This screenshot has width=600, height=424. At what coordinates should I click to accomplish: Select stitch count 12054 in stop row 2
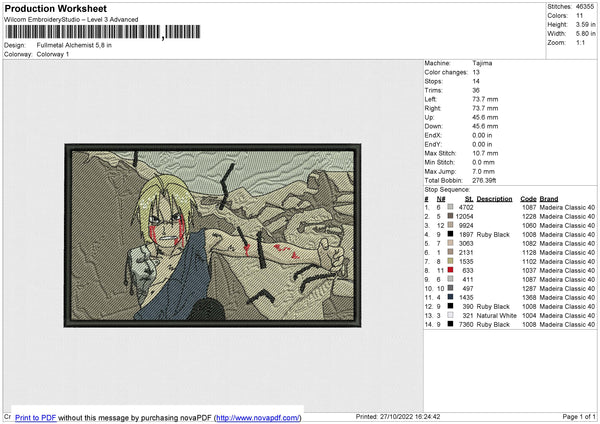click(465, 217)
